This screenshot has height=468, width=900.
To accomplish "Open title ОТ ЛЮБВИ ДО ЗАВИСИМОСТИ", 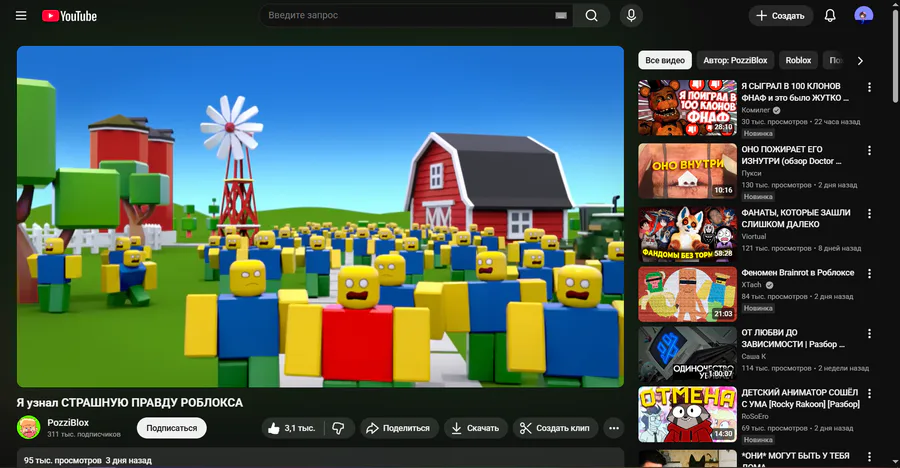I will [x=793, y=338].
